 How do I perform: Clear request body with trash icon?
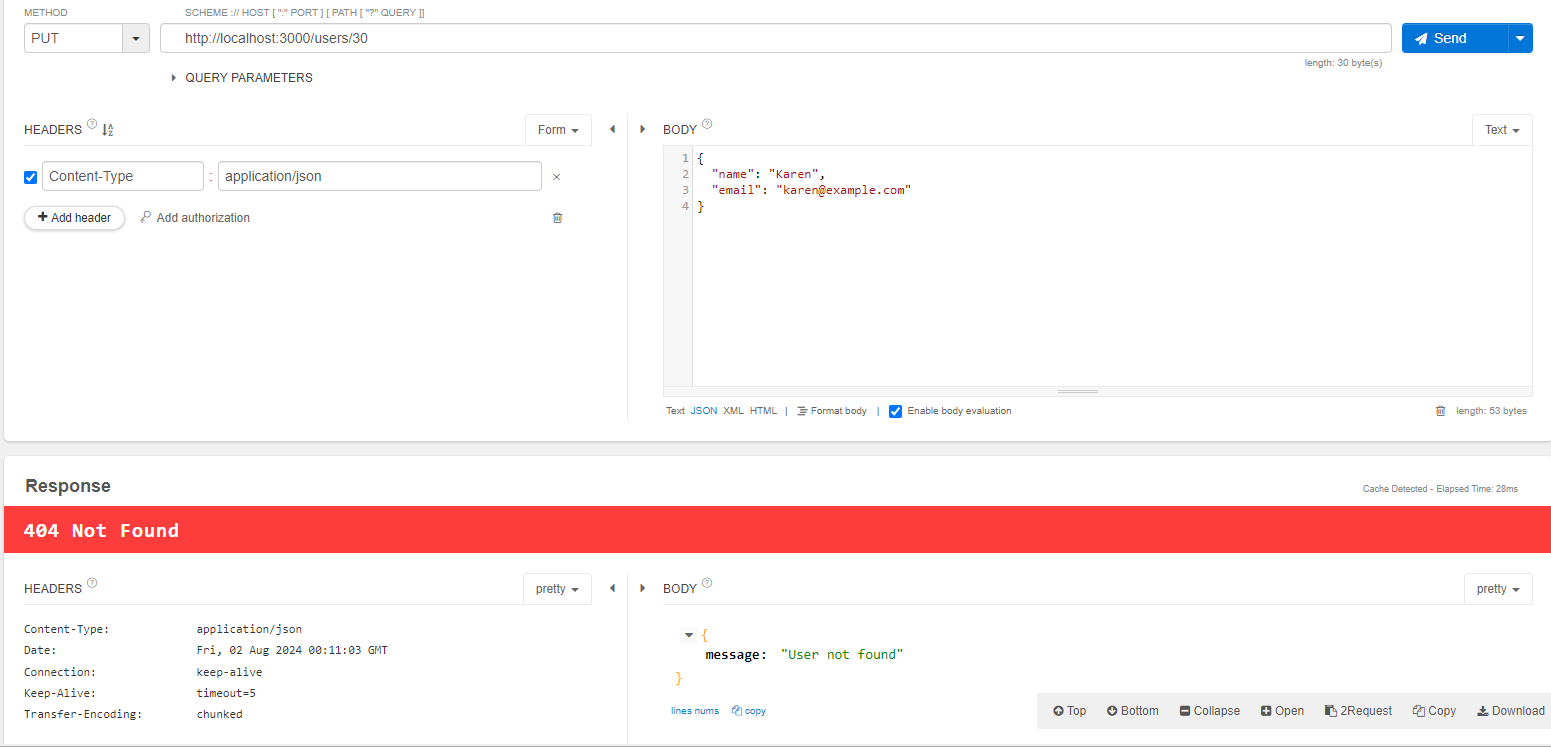pyautogui.click(x=1441, y=411)
